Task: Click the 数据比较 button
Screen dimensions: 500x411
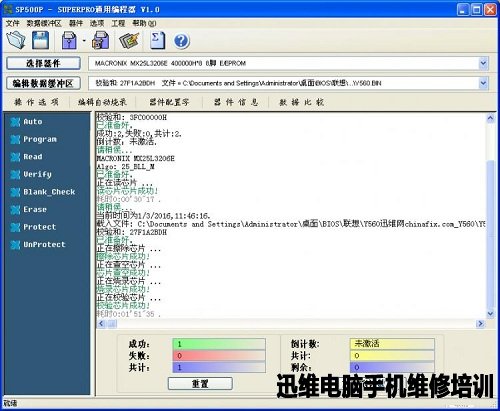Action: pyautogui.click(x=302, y=102)
